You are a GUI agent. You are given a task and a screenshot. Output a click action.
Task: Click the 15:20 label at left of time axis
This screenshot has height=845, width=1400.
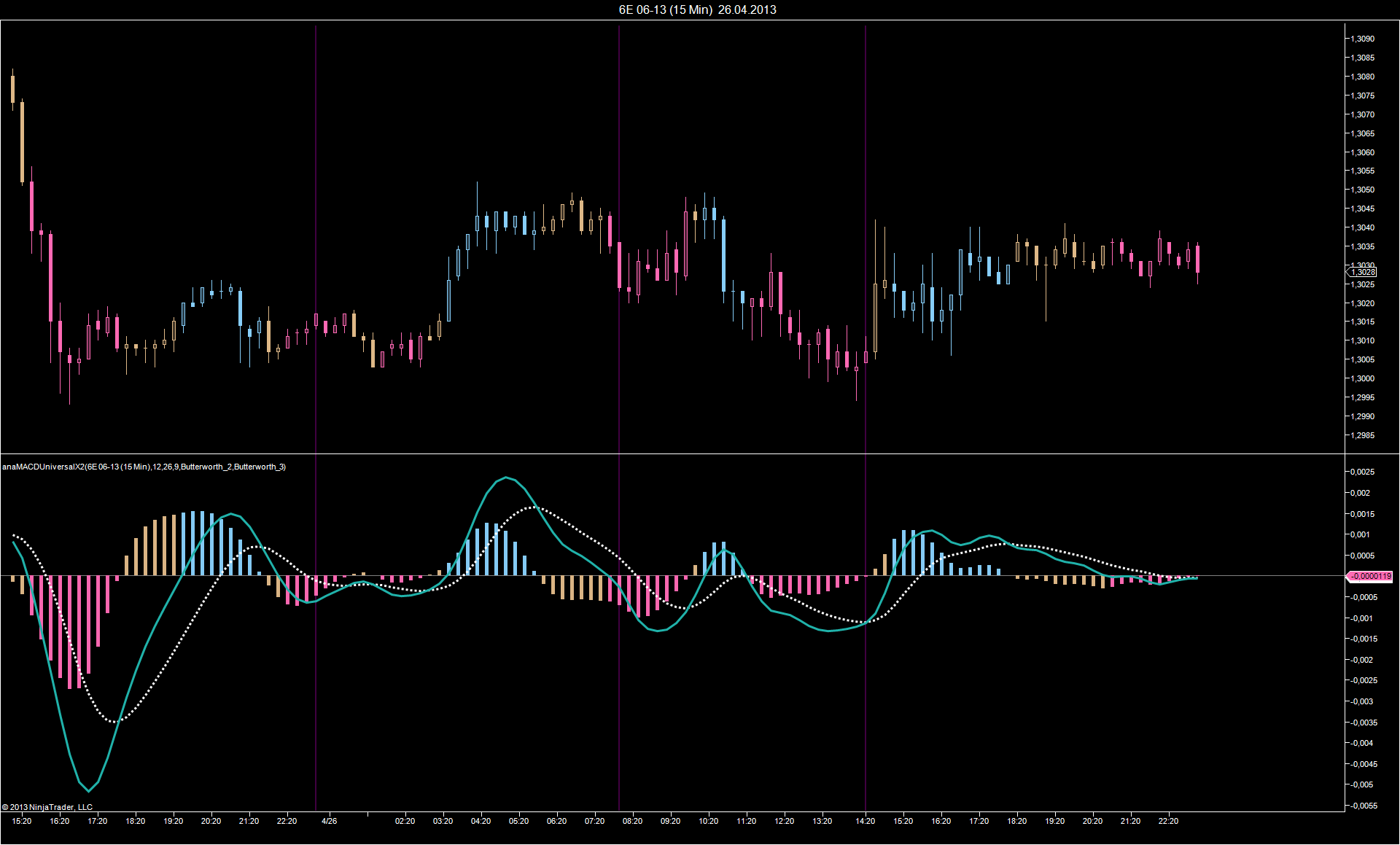coord(22,821)
